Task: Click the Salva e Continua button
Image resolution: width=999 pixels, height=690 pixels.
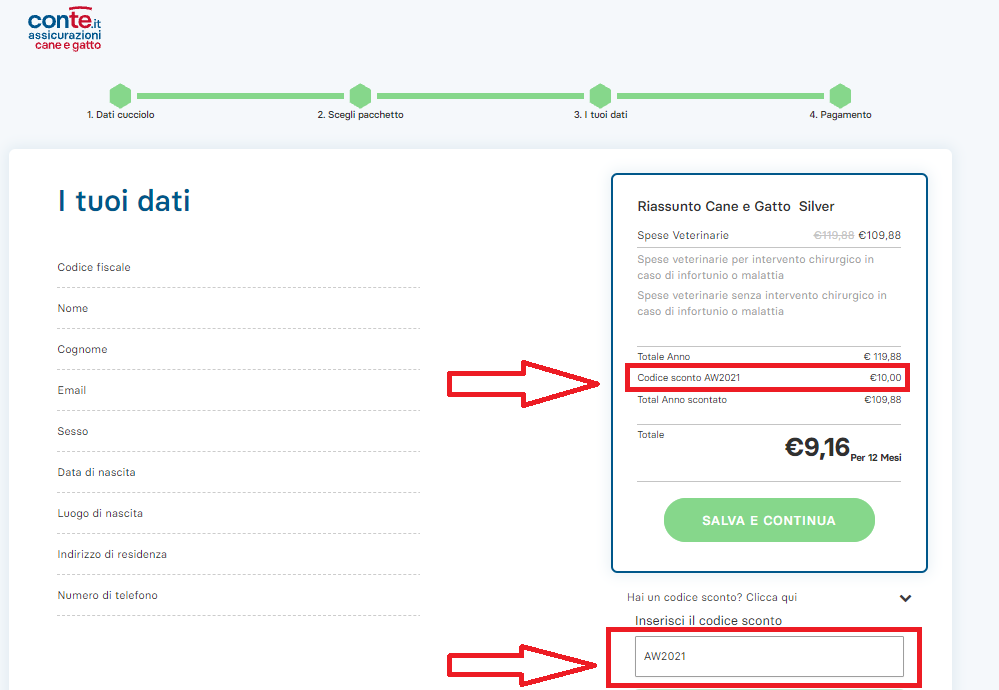Action: pyautogui.click(x=769, y=520)
